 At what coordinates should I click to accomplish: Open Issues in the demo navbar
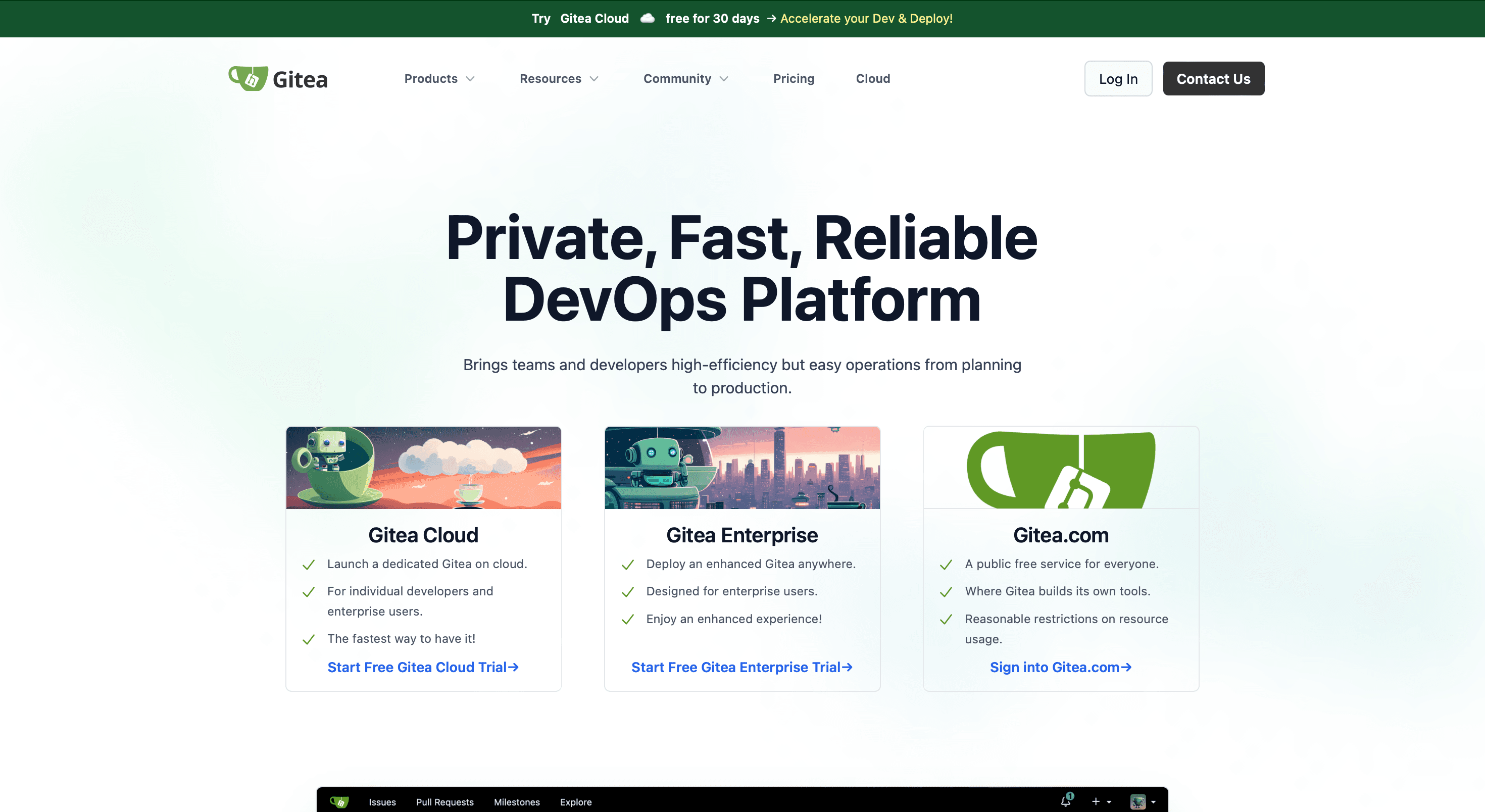(382, 801)
